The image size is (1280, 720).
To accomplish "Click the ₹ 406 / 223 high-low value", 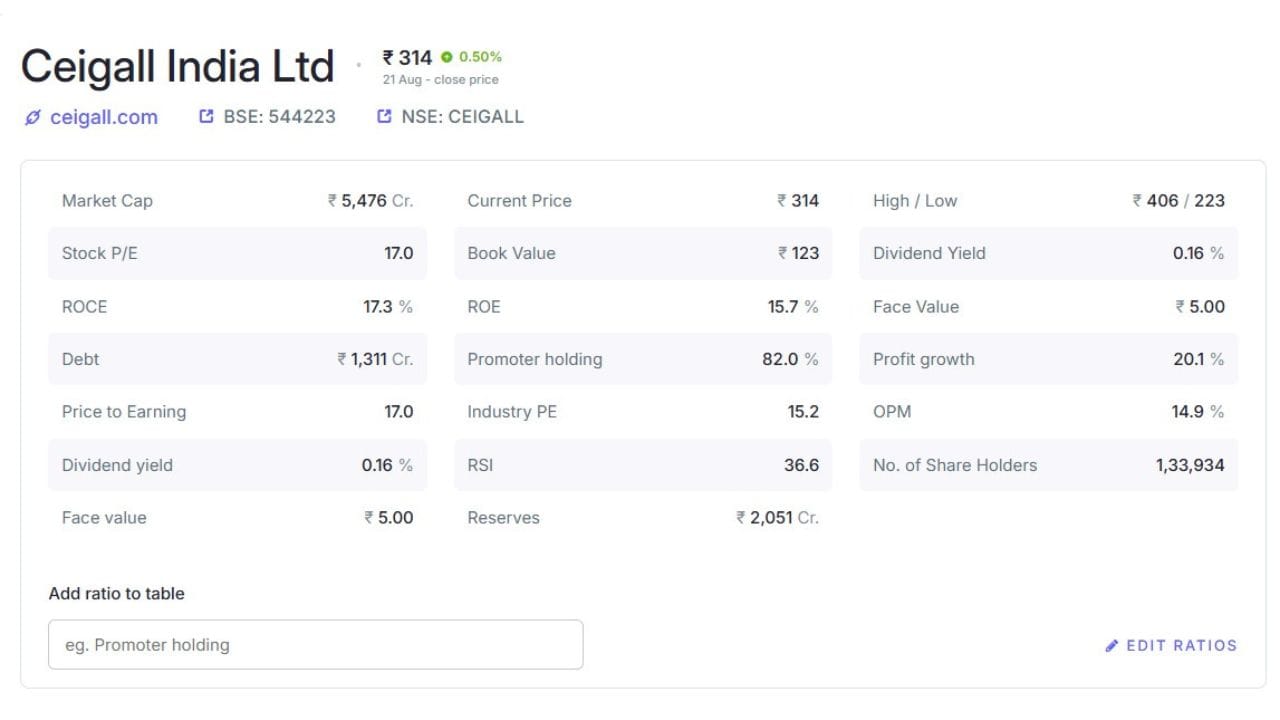I will pyautogui.click(x=1179, y=201).
